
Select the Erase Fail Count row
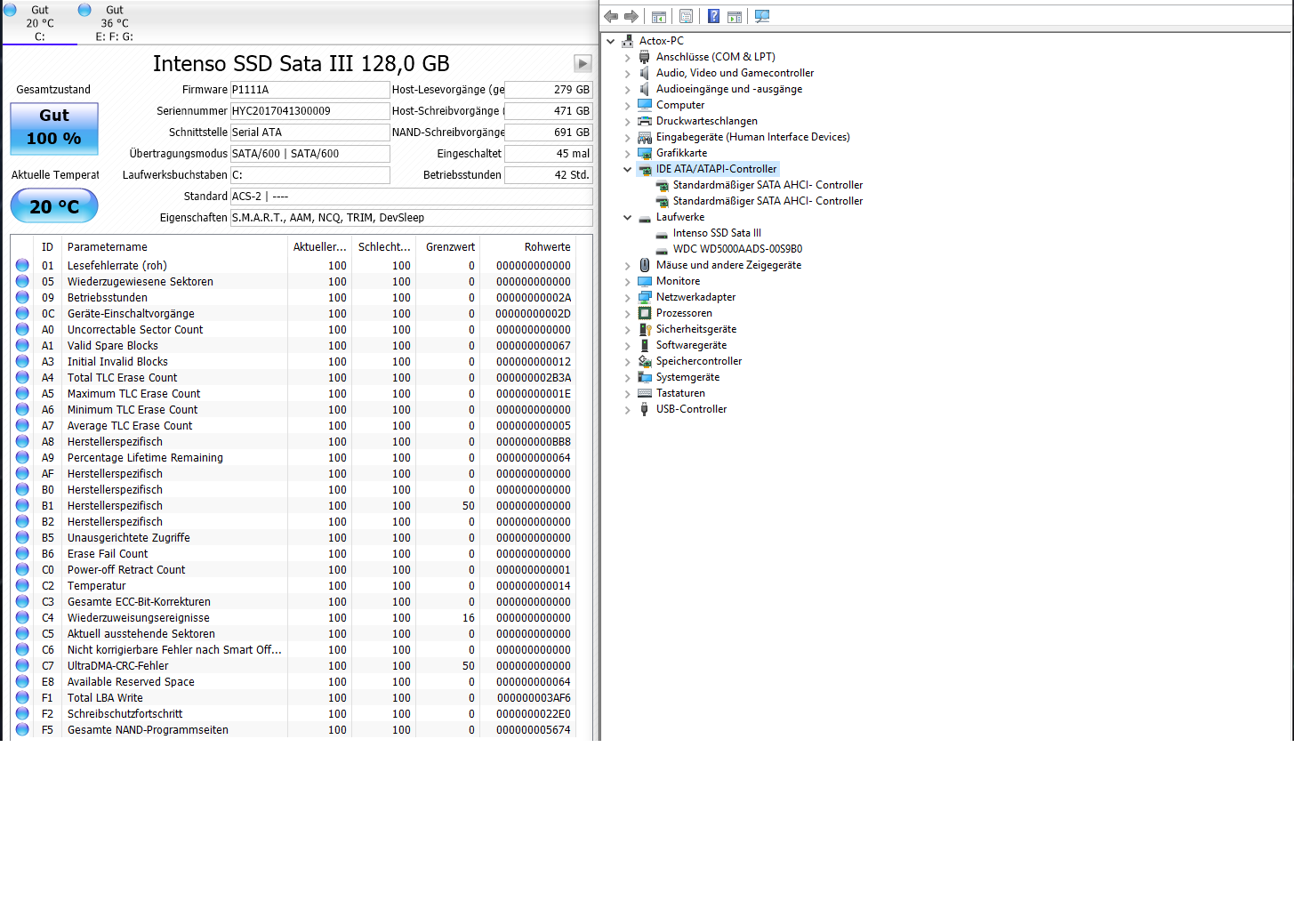295,554
